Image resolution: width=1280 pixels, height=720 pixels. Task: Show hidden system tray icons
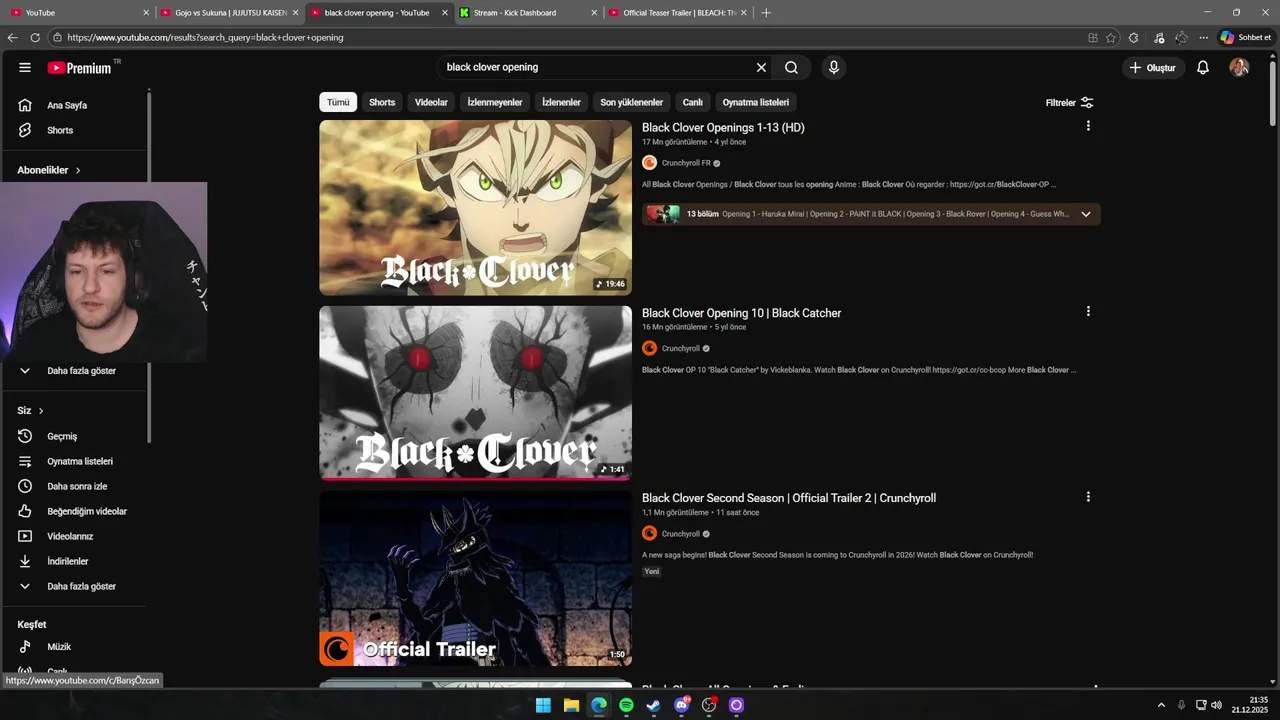1161,704
